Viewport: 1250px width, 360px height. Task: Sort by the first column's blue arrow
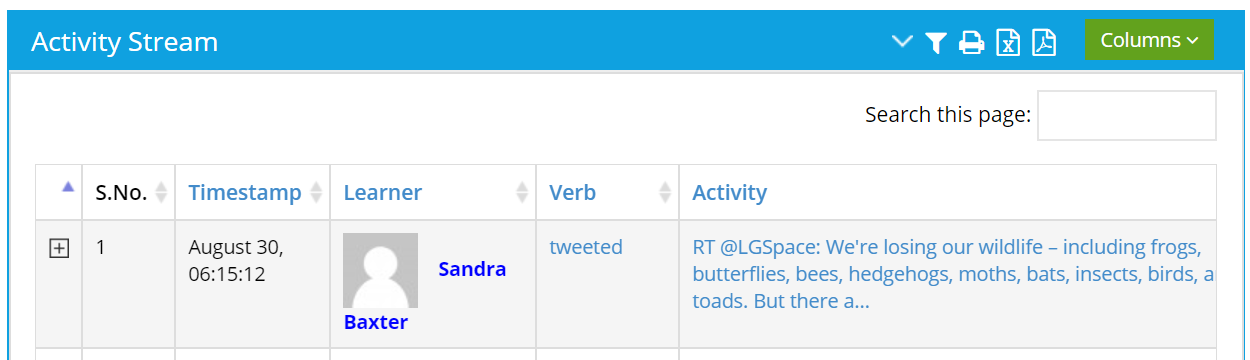coord(68,186)
